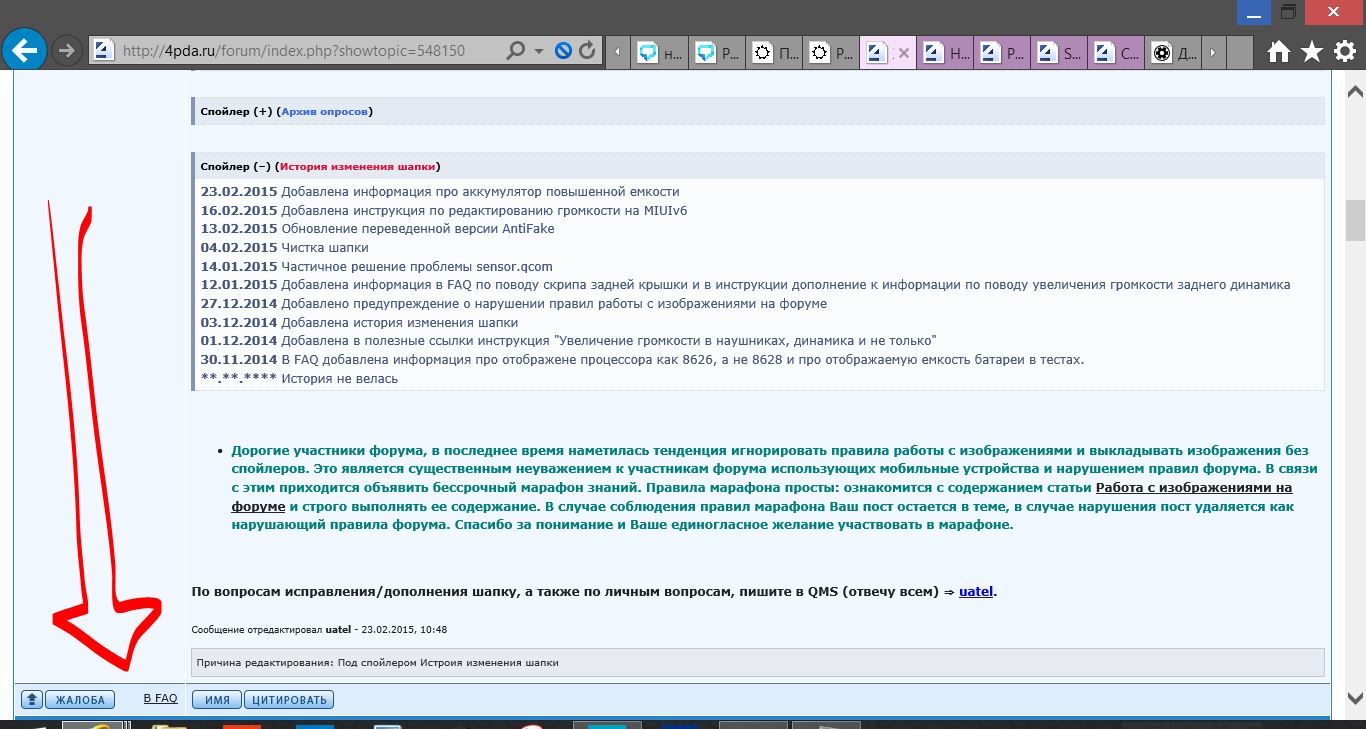Select the 30.11.2014 processor 8626 entry

coord(642,359)
